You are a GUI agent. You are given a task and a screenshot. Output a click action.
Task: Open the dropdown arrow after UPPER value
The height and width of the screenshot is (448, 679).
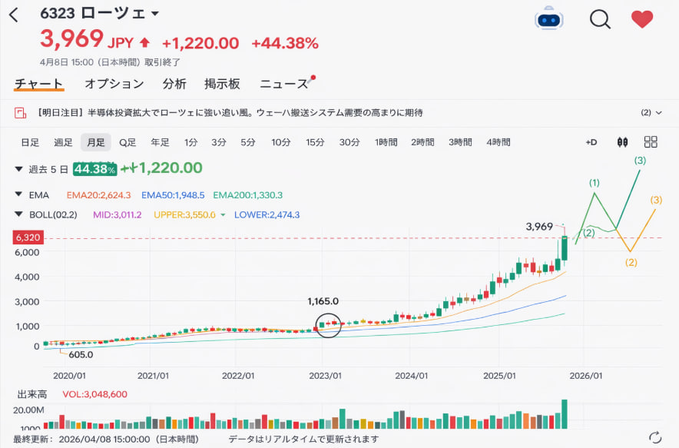[223, 215]
